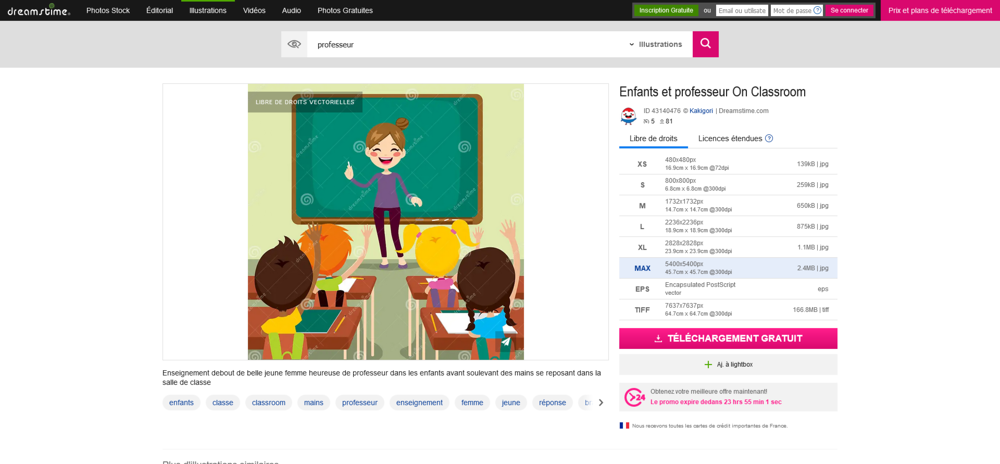The image size is (1000, 464).
Task: Open Éditorial menu
Action: [x=159, y=10]
